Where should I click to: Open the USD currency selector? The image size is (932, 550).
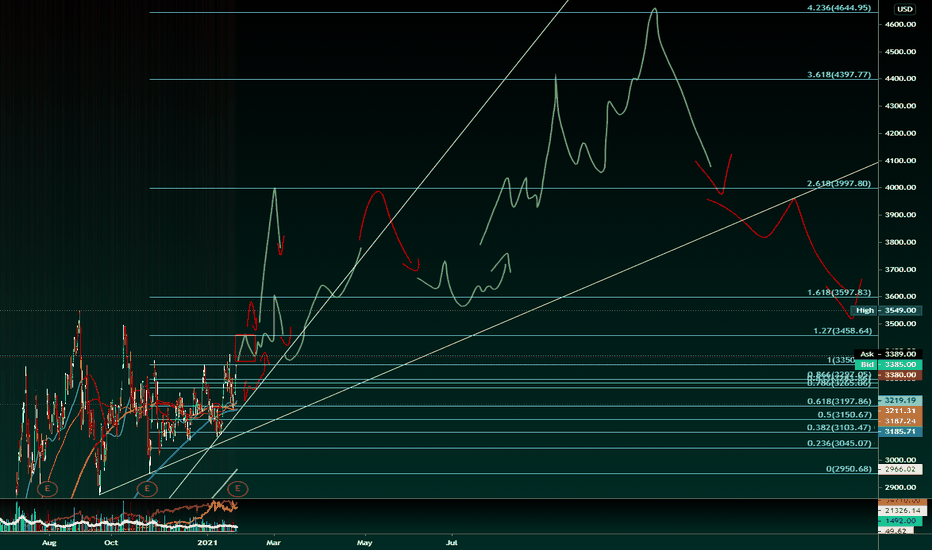905,9
